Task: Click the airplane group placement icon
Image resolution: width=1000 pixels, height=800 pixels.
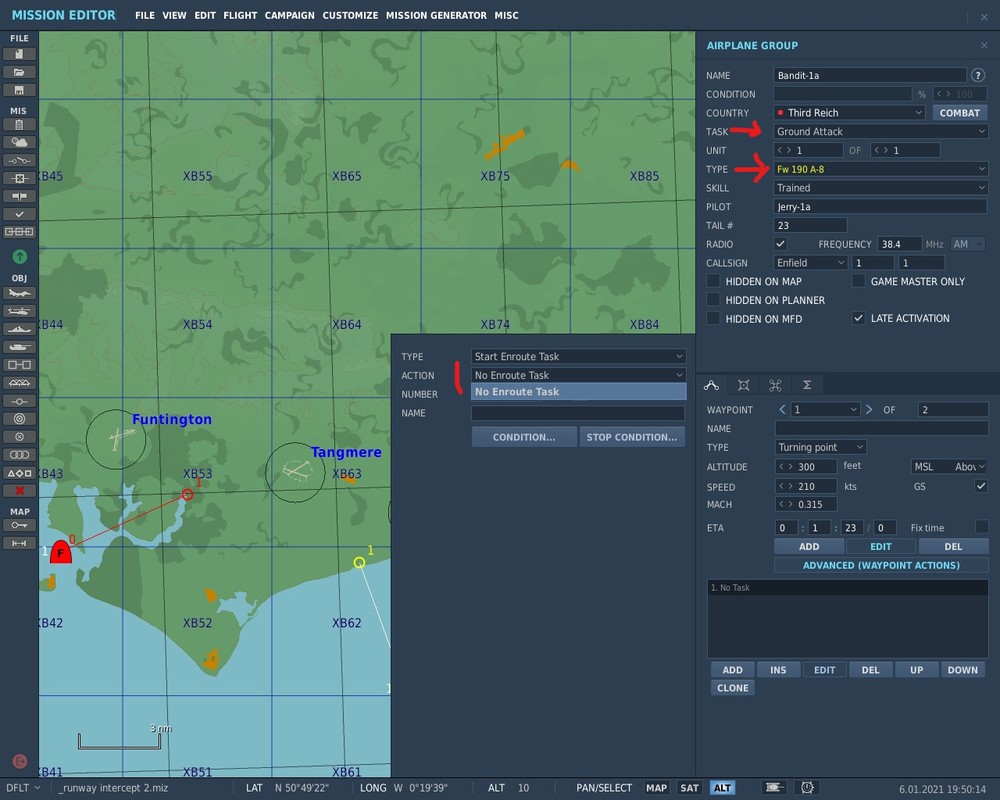Action: click(19, 293)
